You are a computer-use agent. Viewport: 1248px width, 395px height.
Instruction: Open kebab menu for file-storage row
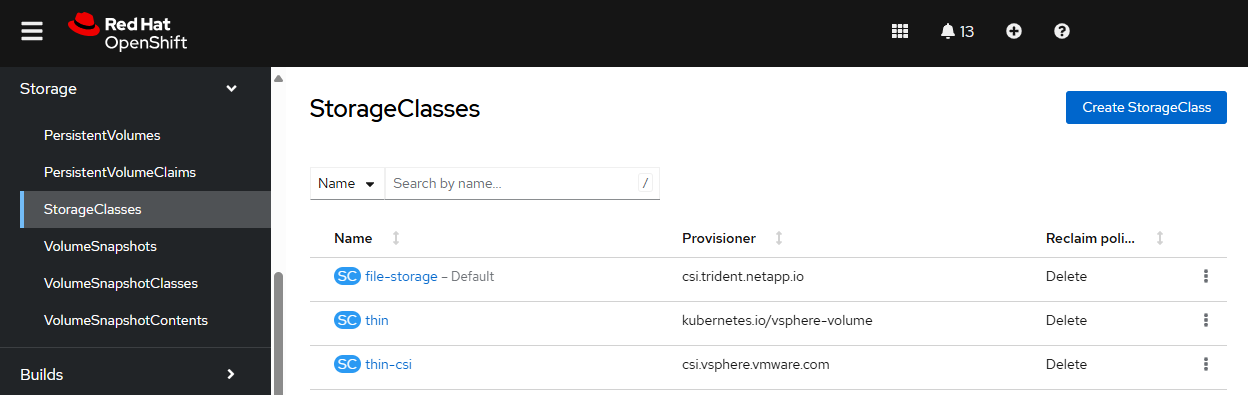tap(1206, 276)
